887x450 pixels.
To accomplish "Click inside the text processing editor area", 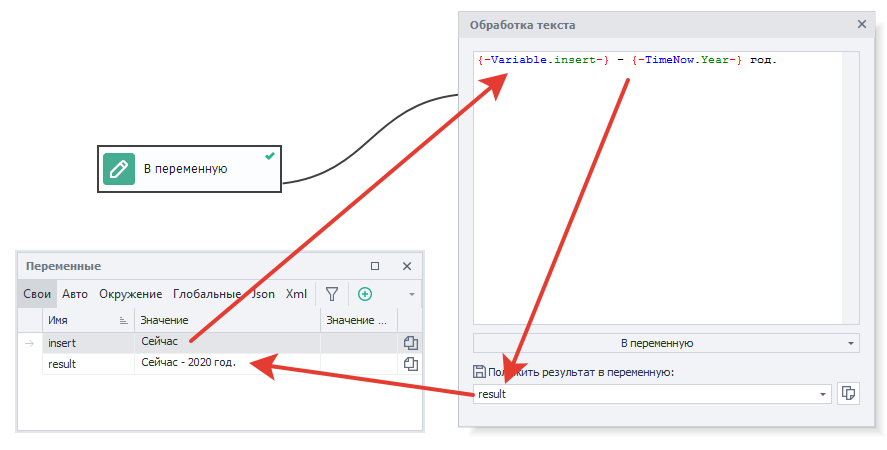I will pyautogui.click(x=660, y=200).
